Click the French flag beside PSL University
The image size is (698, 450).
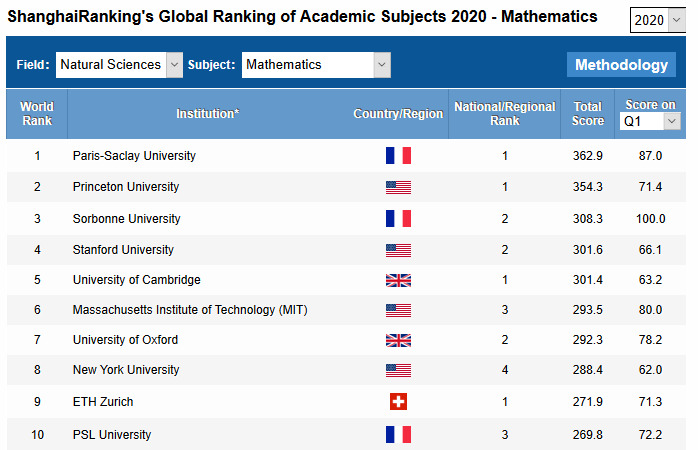(398, 434)
